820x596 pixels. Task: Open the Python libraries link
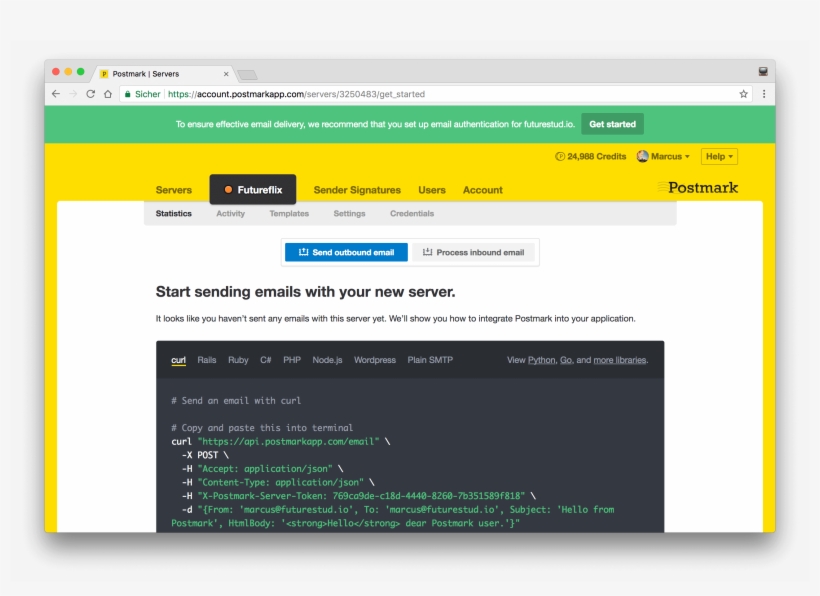[x=541, y=360]
